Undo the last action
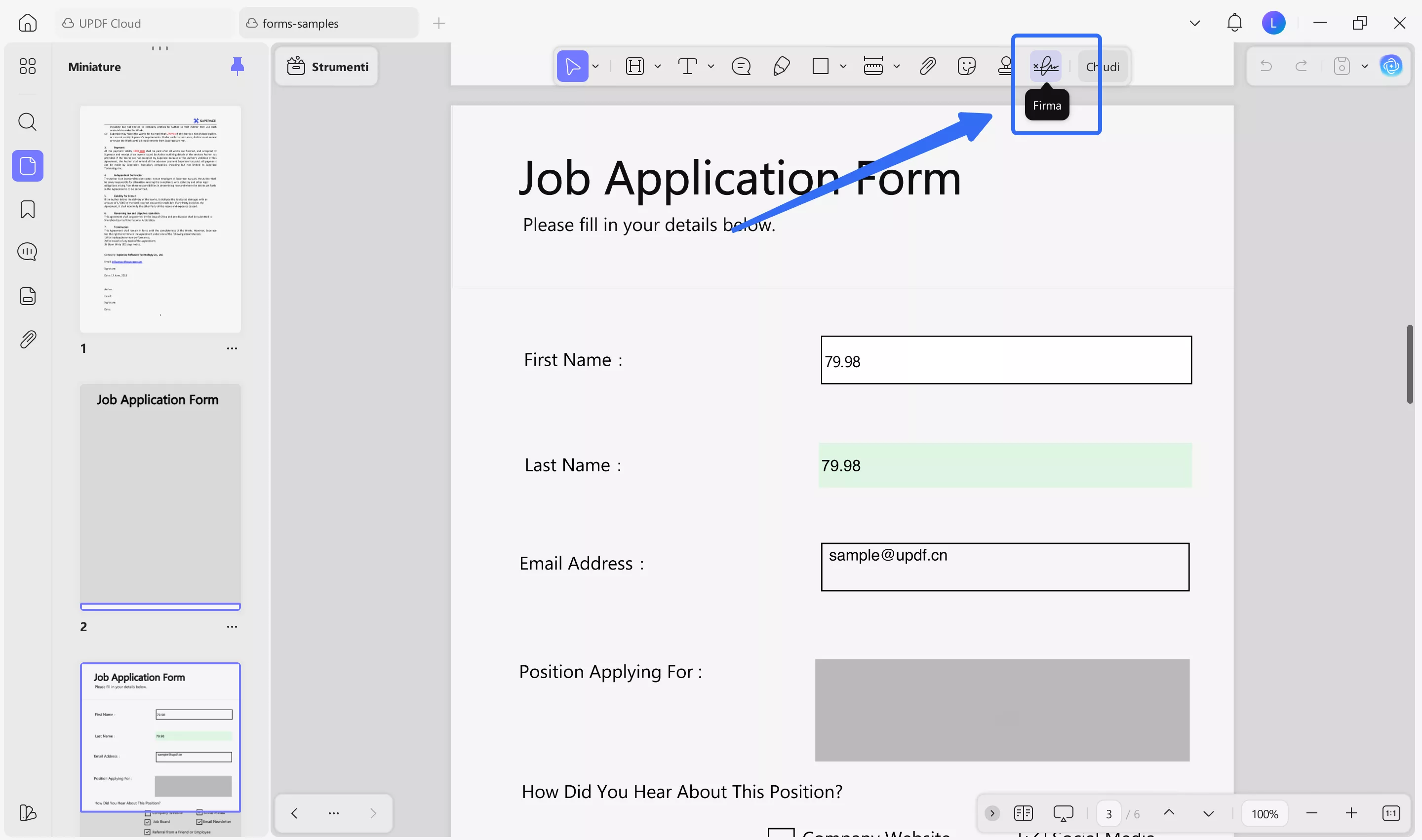 click(x=1266, y=66)
